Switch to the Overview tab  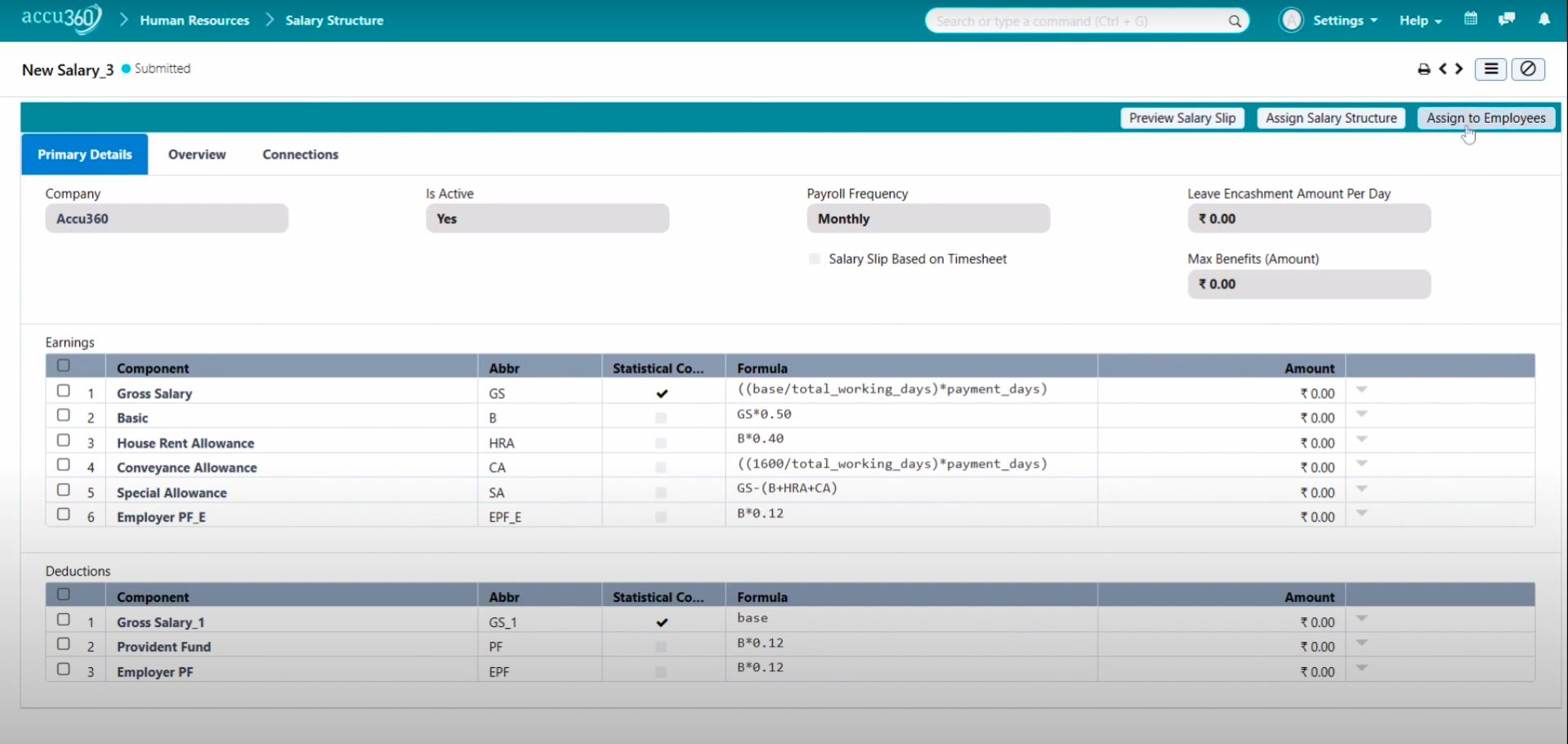pyautogui.click(x=197, y=155)
